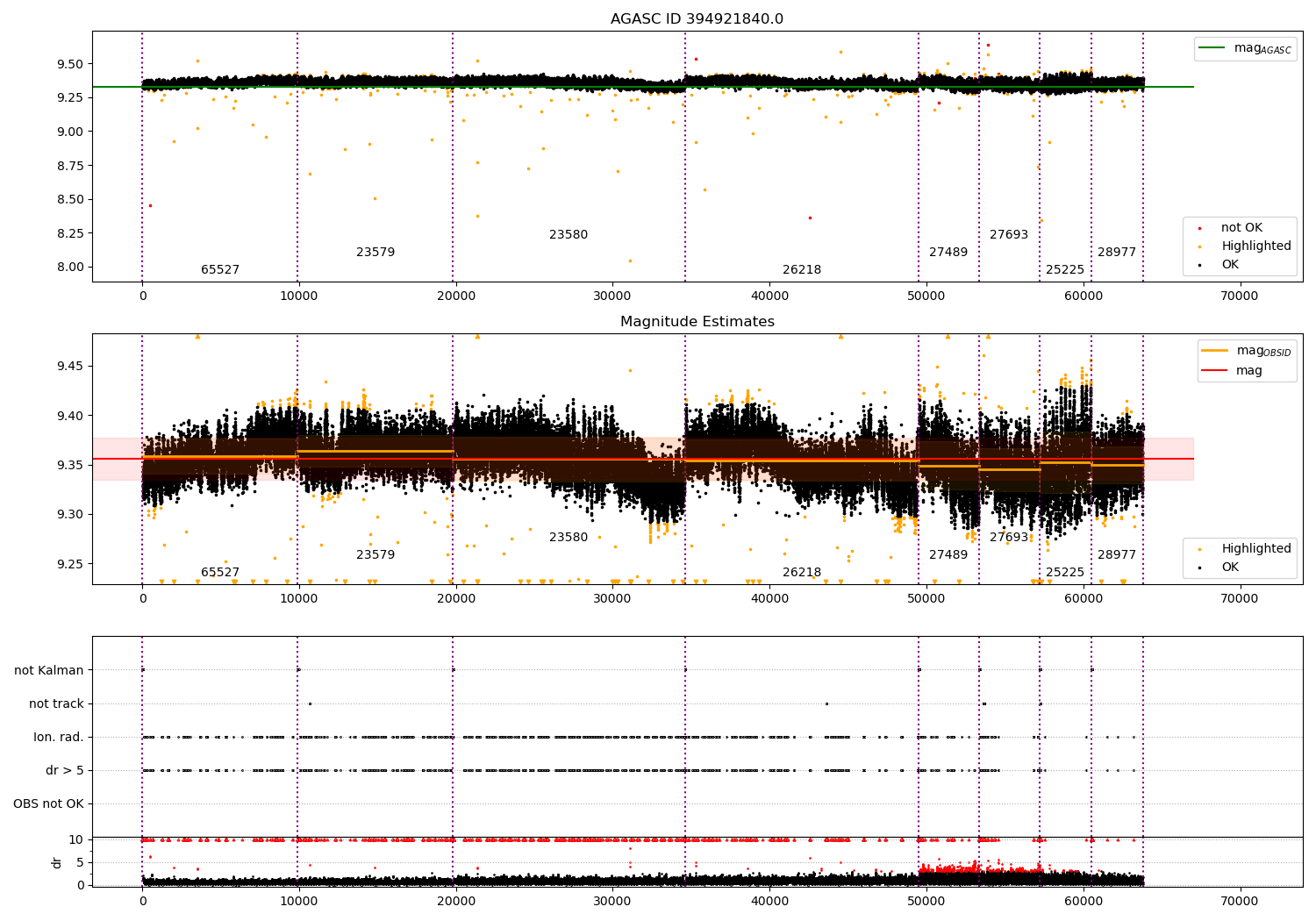Click OBSID label 23579 in the top plot
The image size is (1316, 921).
tap(375, 253)
